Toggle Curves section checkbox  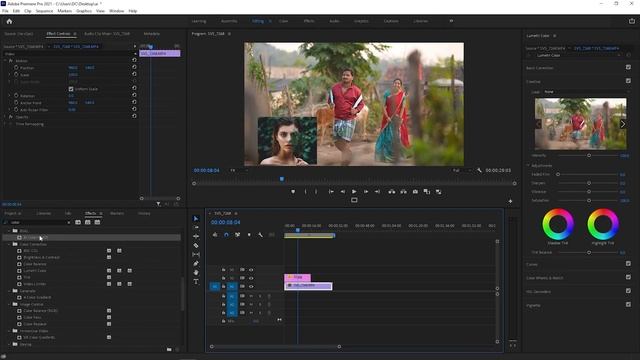point(628,264)
